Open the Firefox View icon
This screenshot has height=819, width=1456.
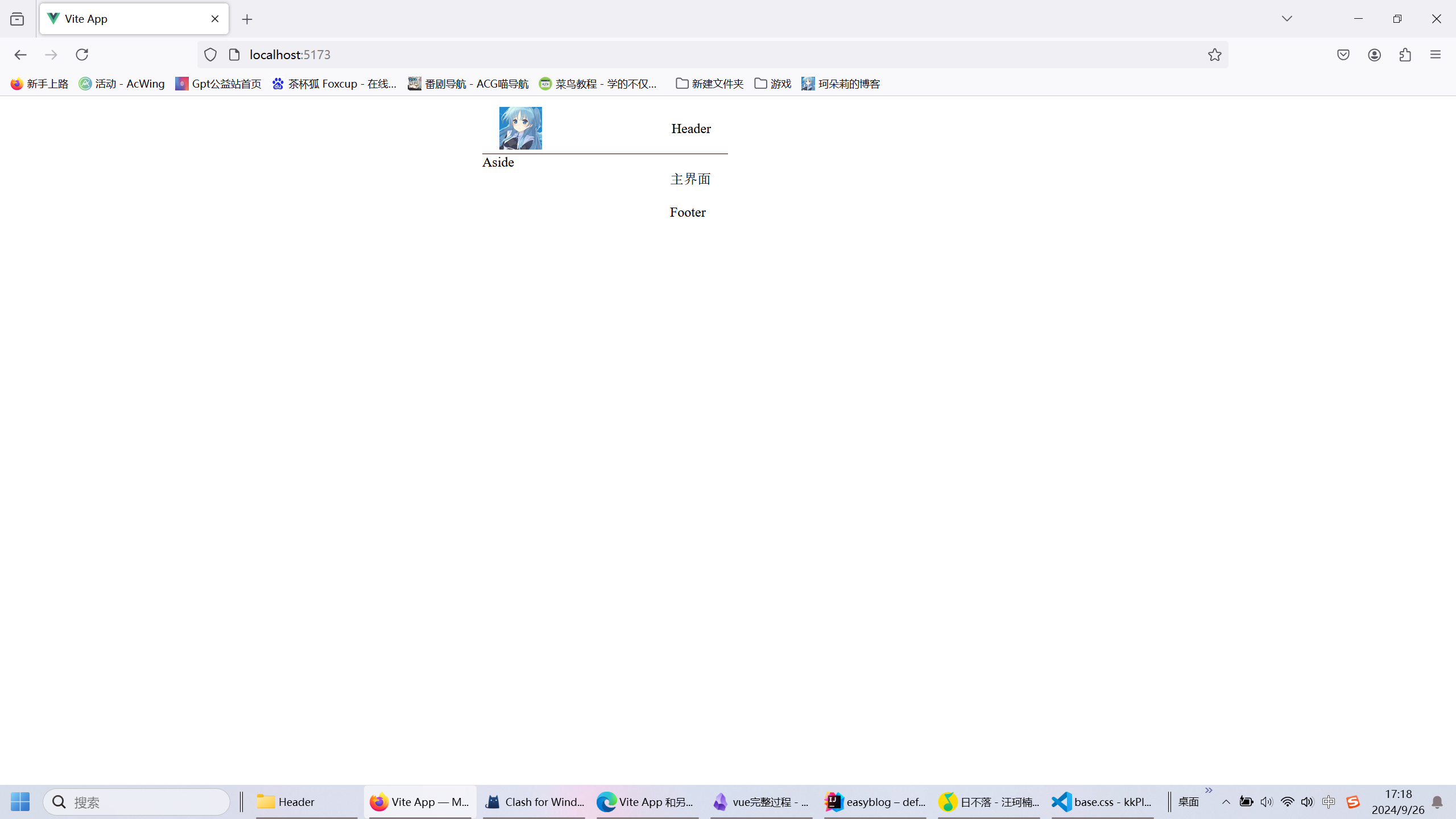tap(17, 19)
